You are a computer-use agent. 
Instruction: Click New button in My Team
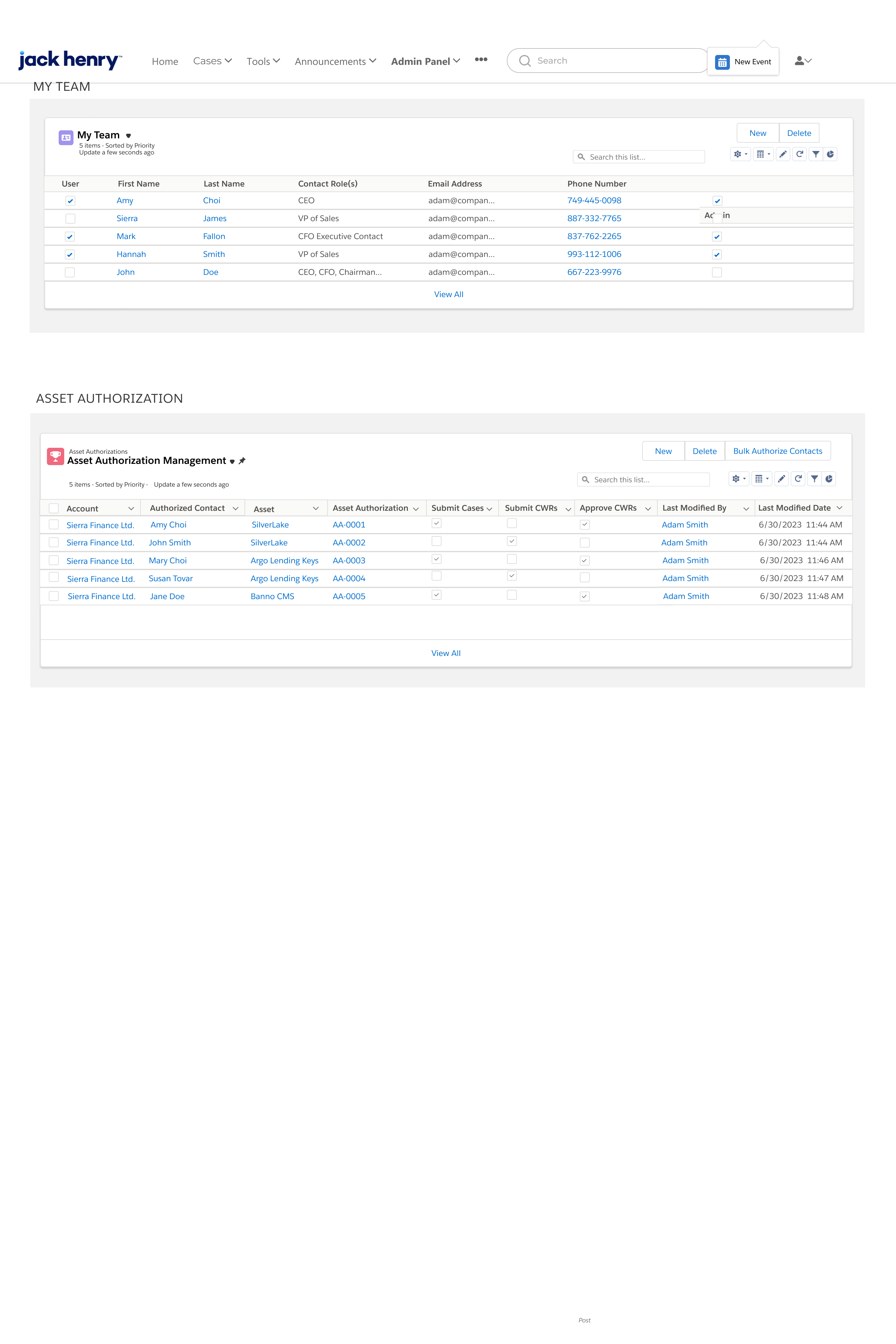(758, 132)
